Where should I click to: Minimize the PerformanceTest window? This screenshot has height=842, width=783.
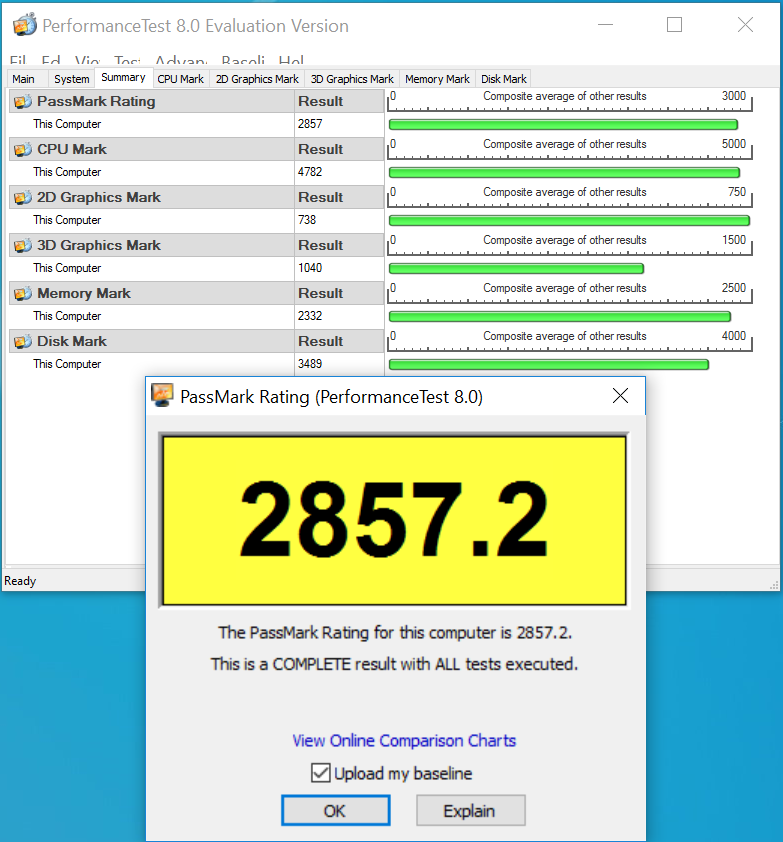point(605,25)
